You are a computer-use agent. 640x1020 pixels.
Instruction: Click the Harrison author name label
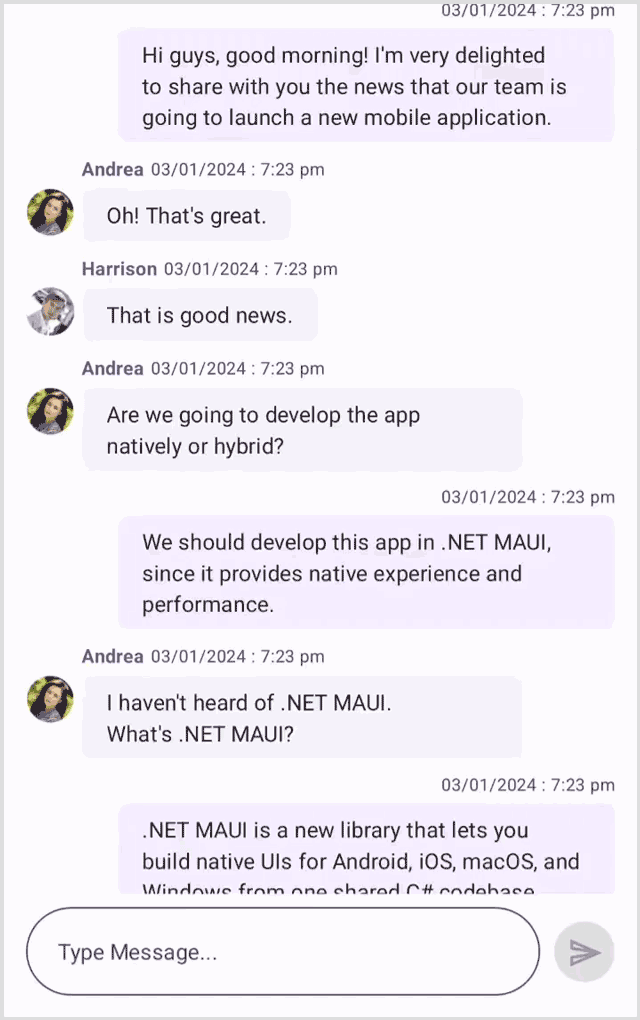pyautogui.click(x=119, y=269)
